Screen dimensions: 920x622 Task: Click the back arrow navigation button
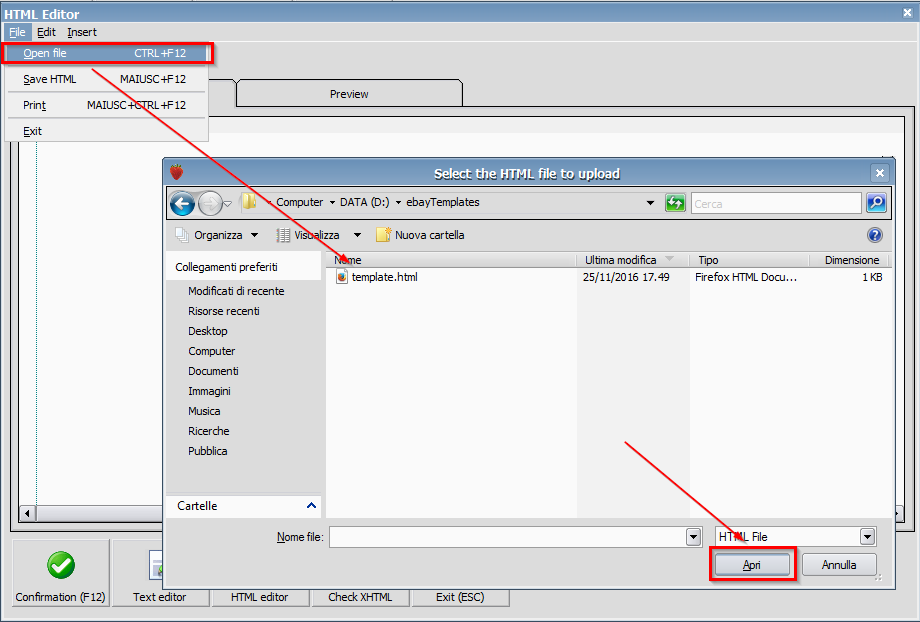[182, 204]
